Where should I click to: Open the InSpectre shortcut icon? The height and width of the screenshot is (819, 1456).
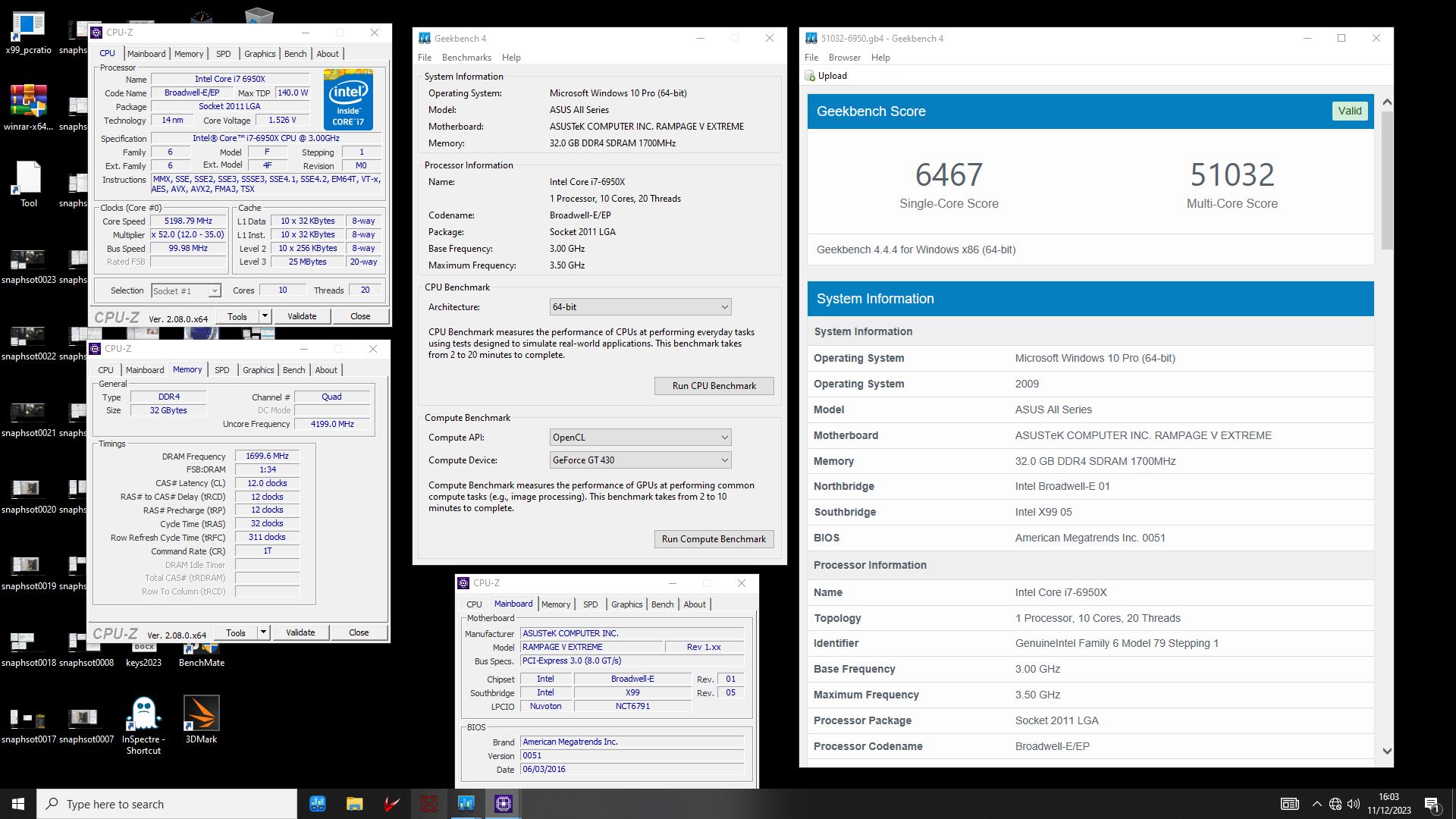point(143,726)
